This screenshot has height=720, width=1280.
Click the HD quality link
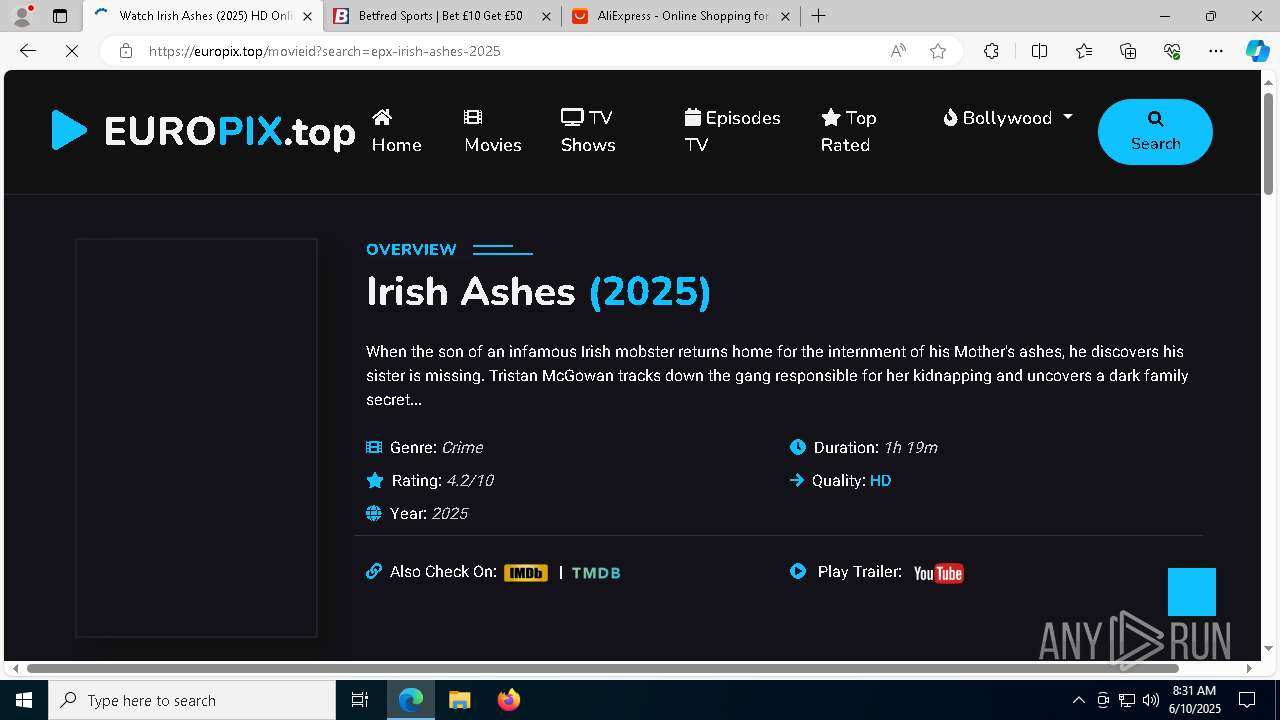[x=880, y=481]
